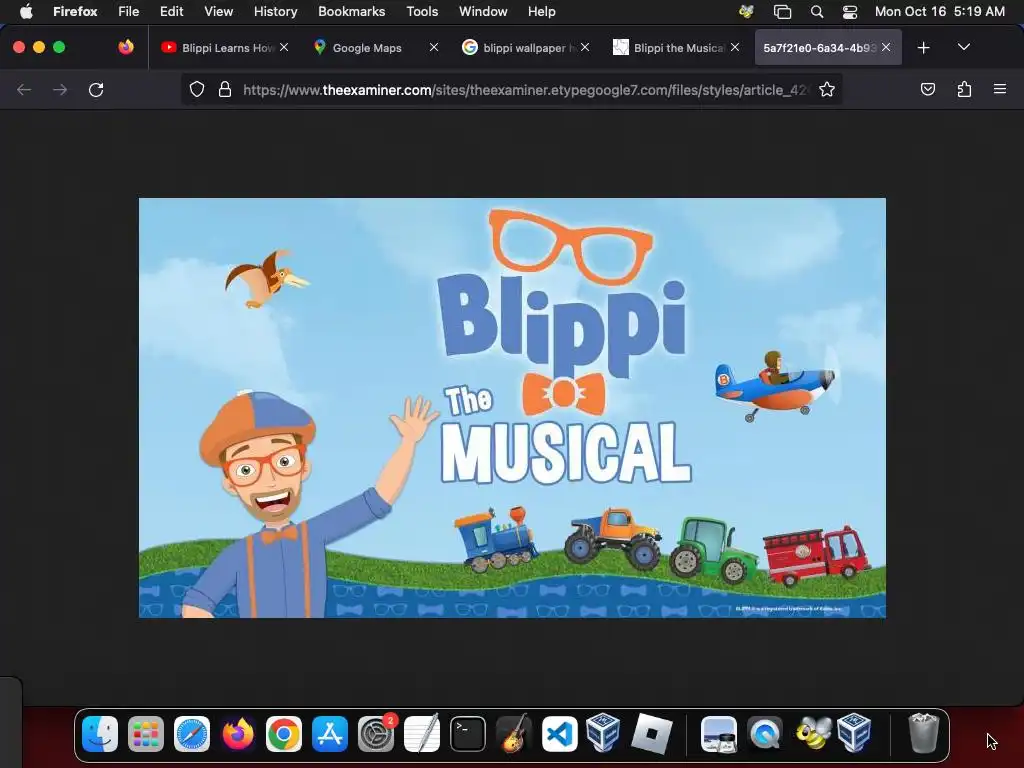This screenshot has width=1024, height=768.
Task: Open first VirtualBox icon in Dock
Action: (603, 733)
